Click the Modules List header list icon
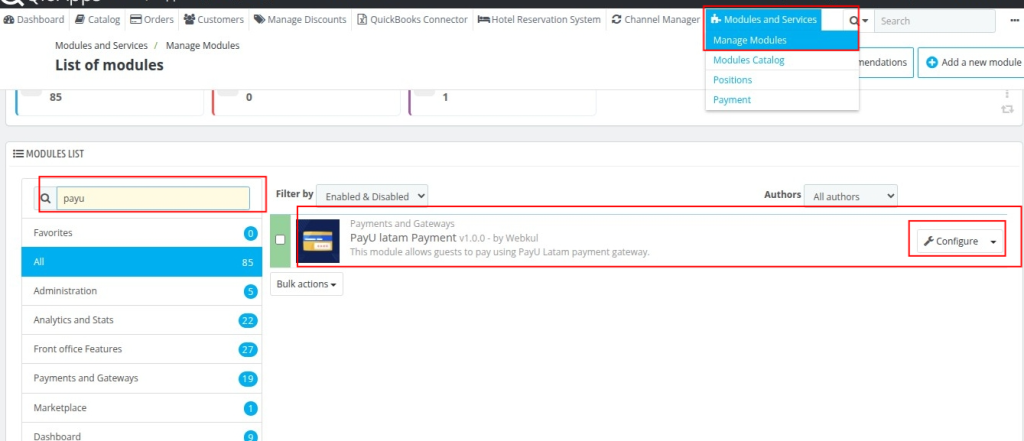The width and height of the screenshot is (1024, 441). coord(18,154)
